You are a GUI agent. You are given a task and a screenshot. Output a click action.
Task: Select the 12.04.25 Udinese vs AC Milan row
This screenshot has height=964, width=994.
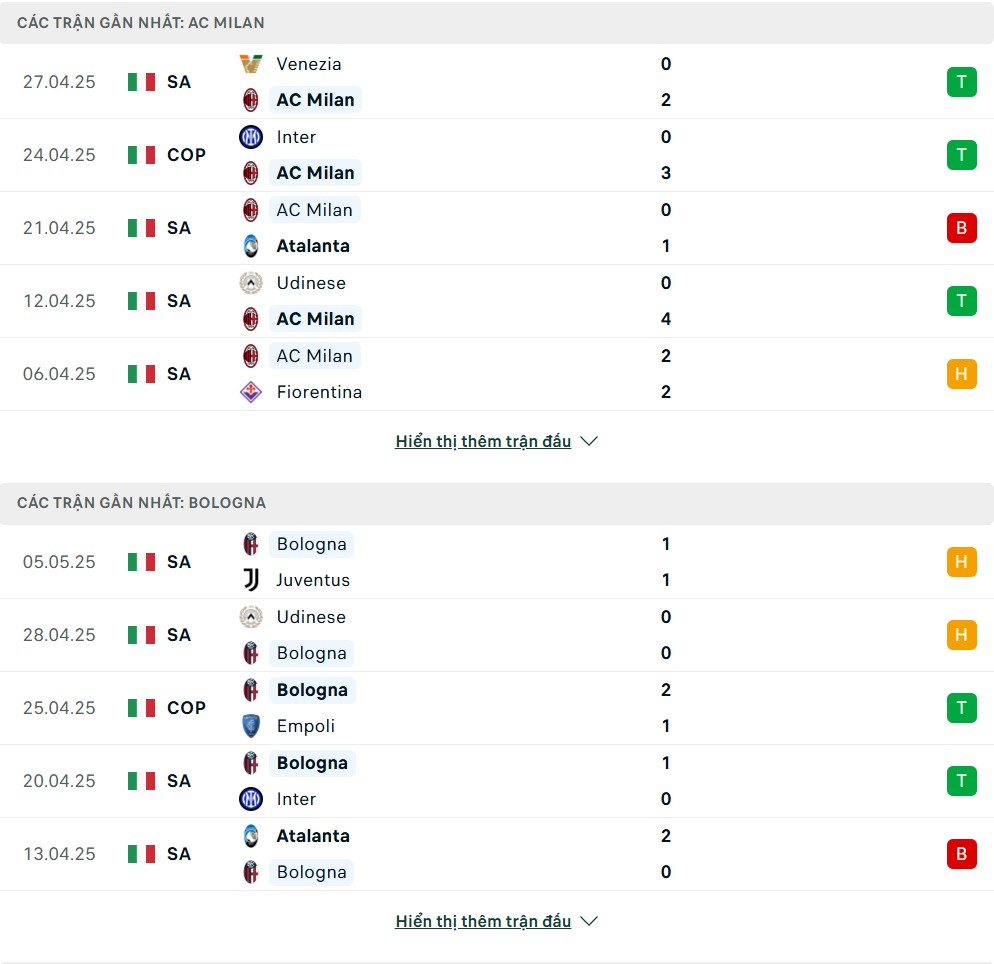(x=497, y=301)
